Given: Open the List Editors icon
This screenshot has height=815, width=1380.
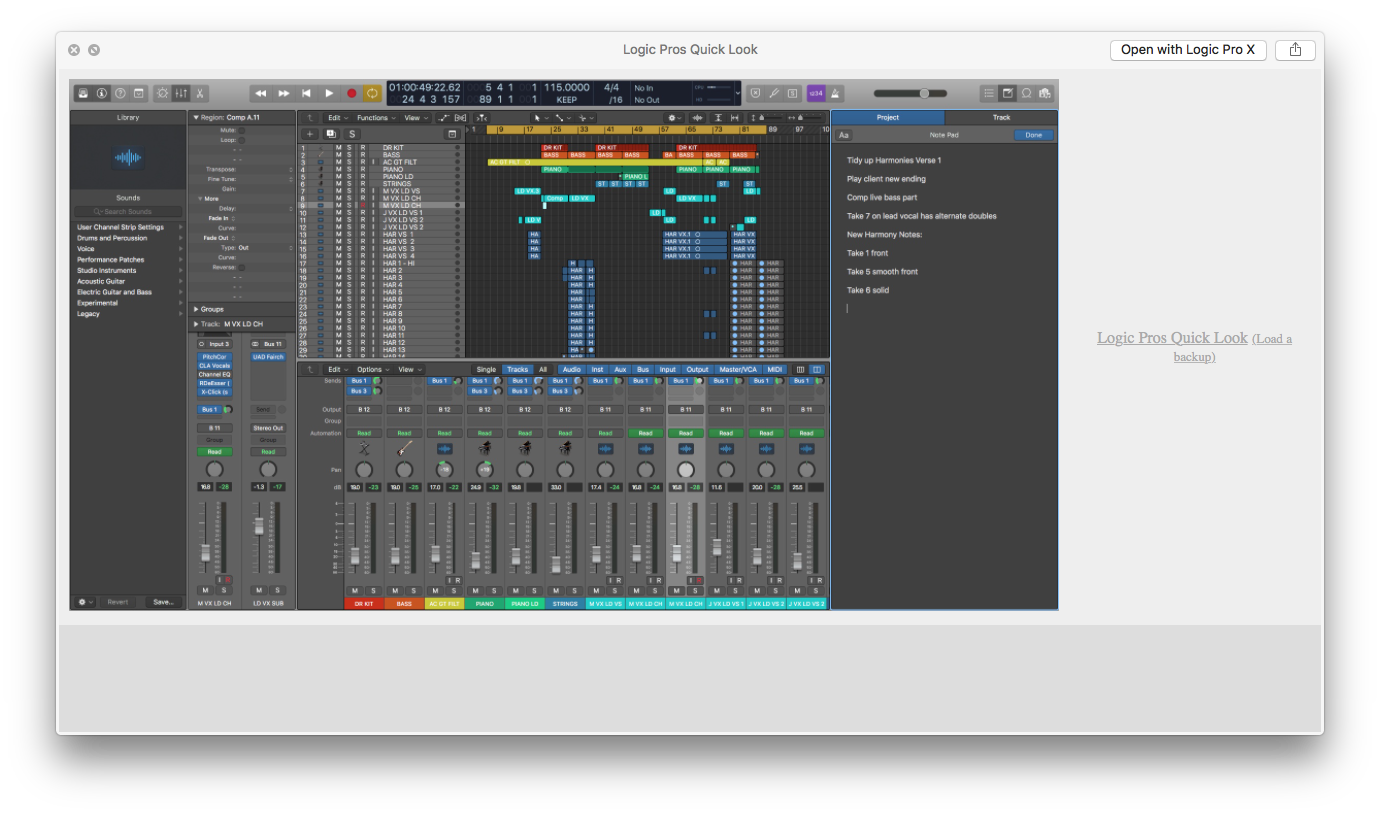Looking at the screenshot, I should point(989,92).
